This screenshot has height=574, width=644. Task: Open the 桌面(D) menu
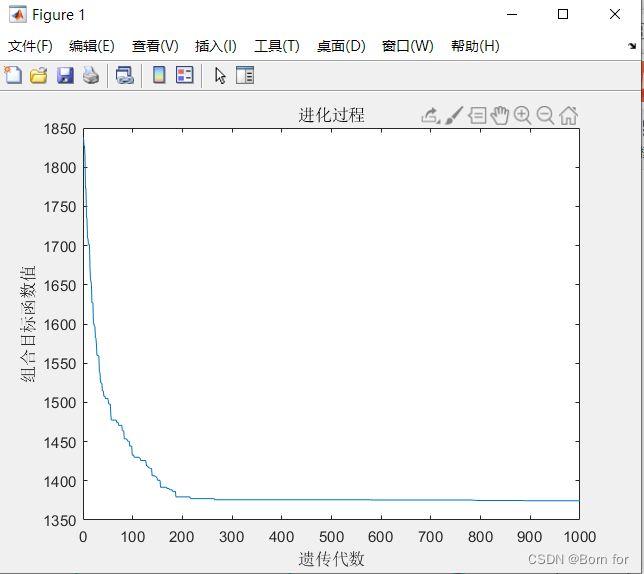341,46
